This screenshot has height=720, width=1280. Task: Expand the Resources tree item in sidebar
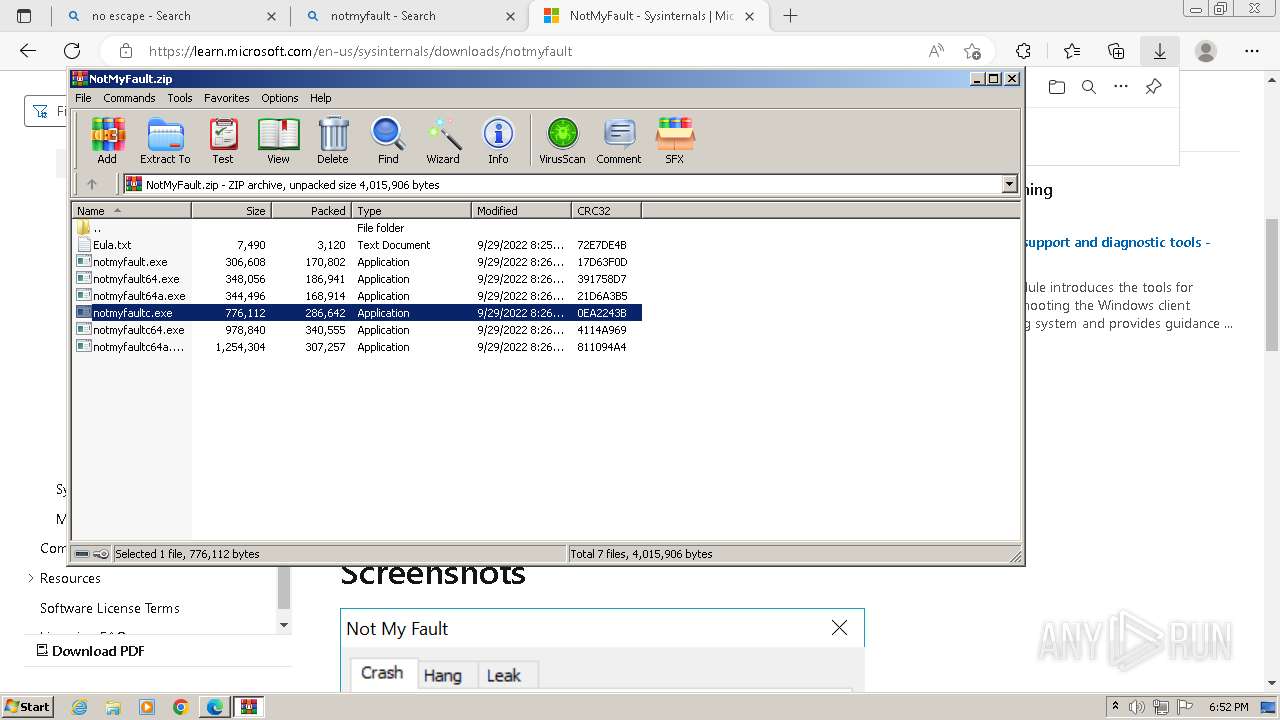pyautogui.click(x=31, y=578)
